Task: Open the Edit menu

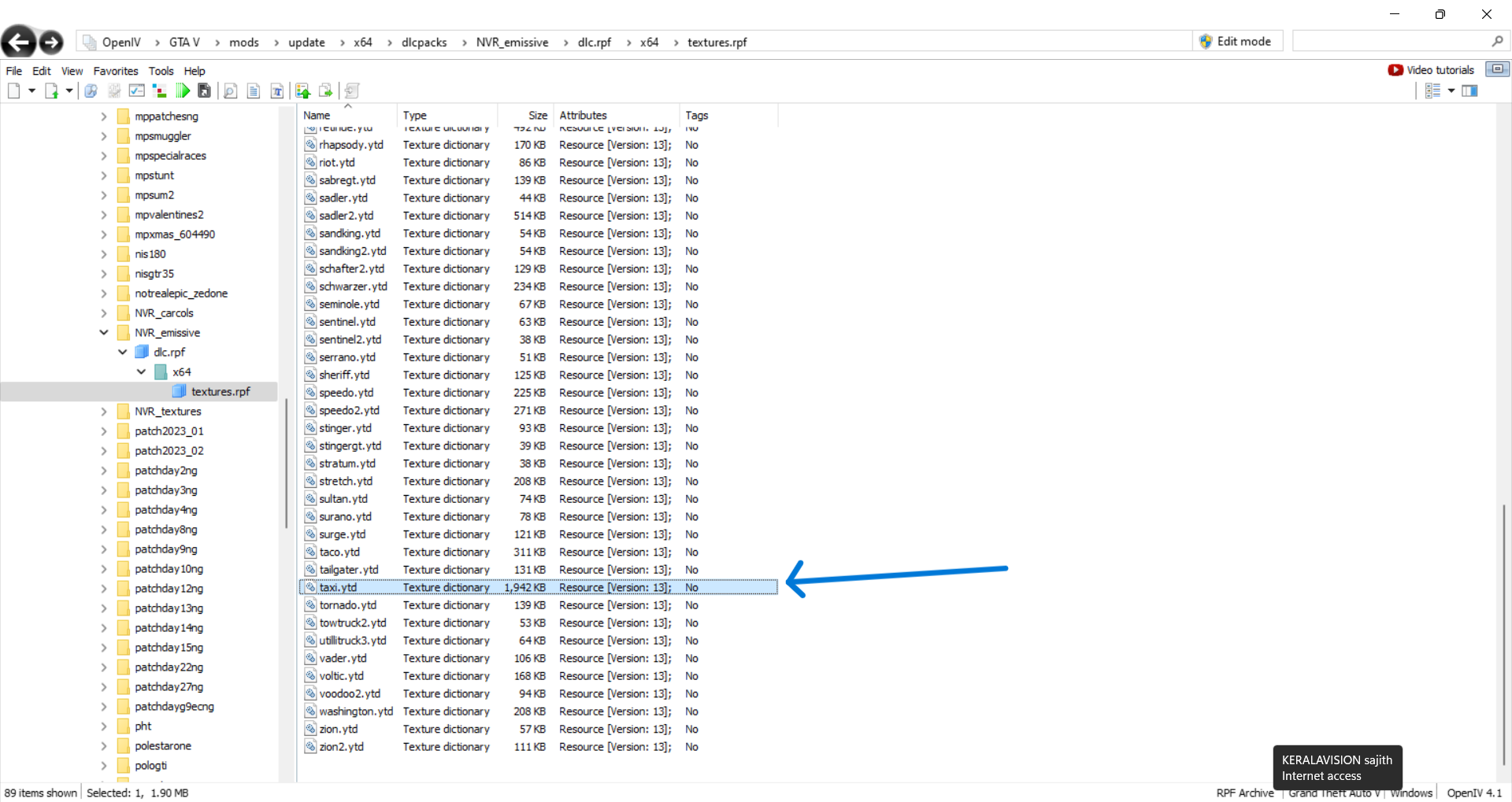Action: 42,71
